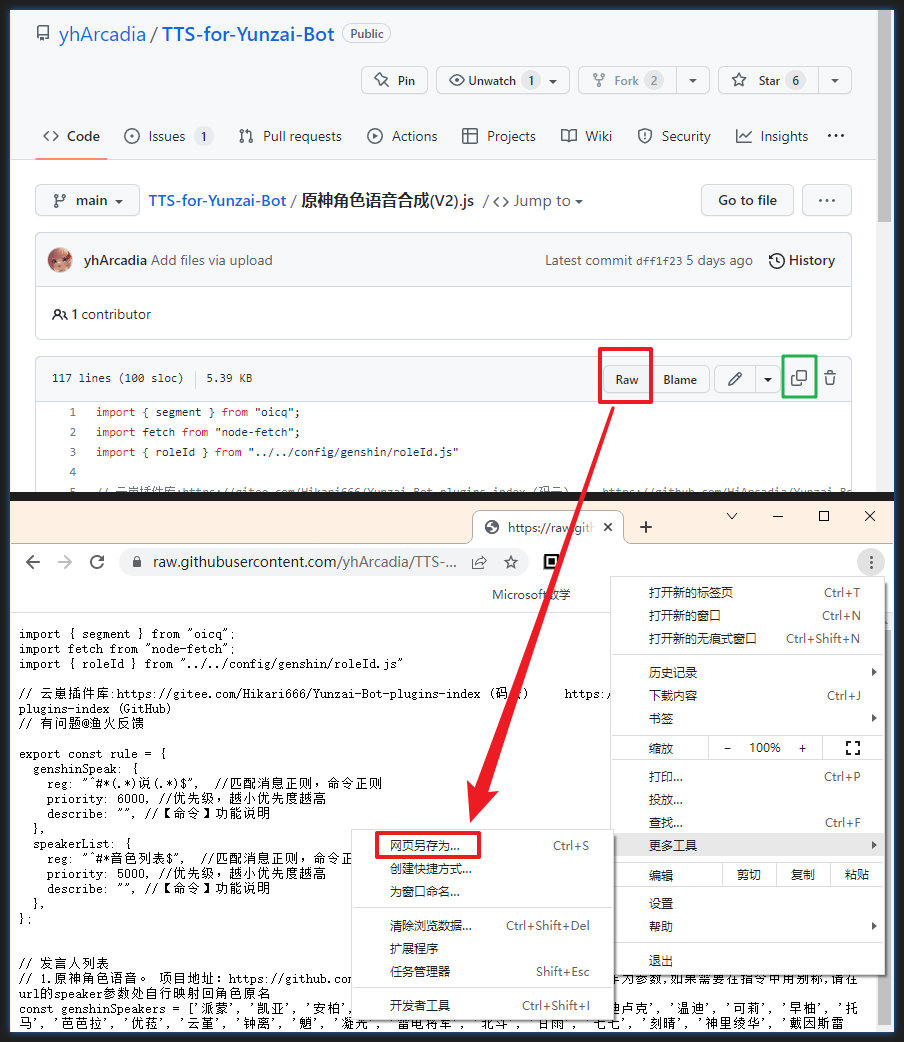Click 网页另存为... in submenu
This screenshot has width=904, height=1042.
[483, 846]
